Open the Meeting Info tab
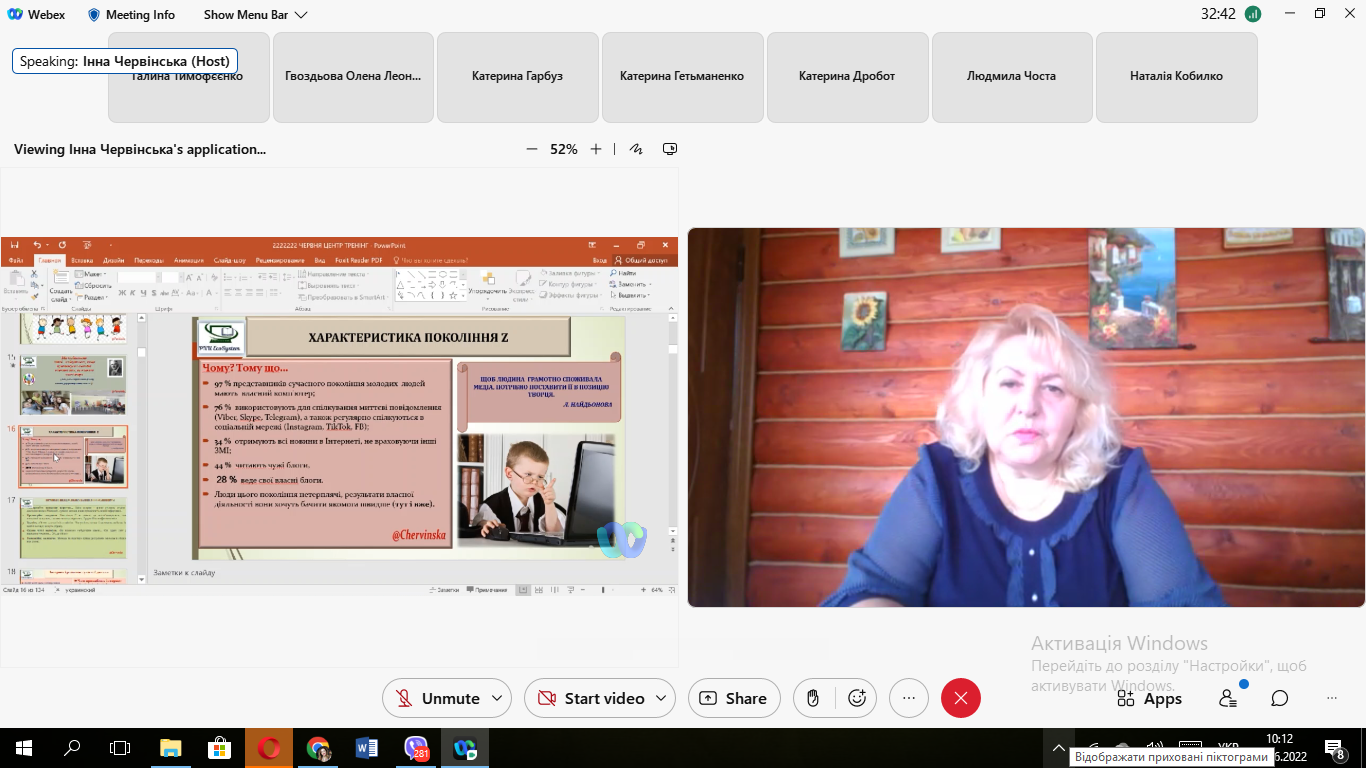Image resolution: width=1366 pixels, height=768 pixels. (131, 15)
